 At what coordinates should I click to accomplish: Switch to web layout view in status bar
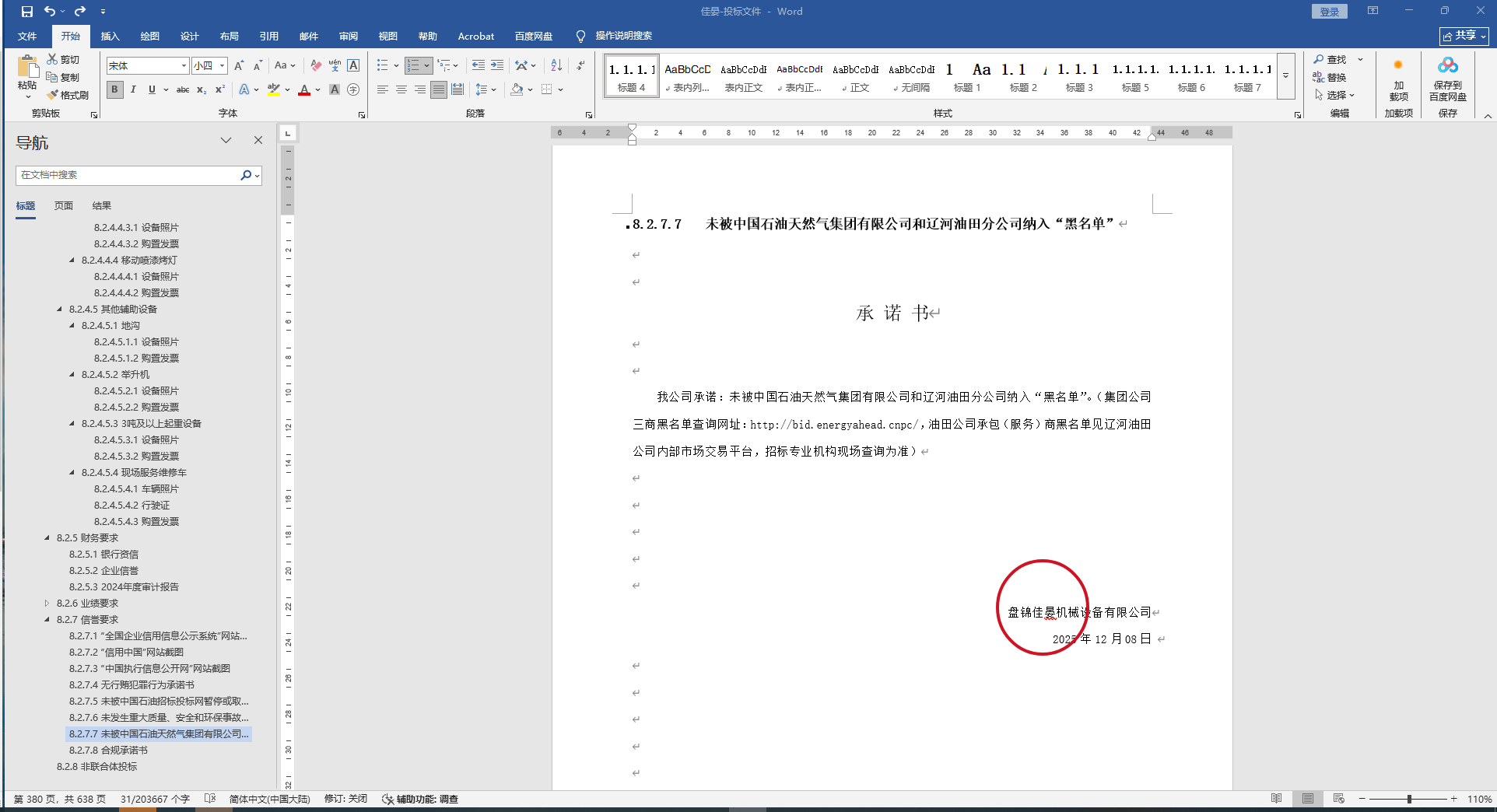point(1339,799)
